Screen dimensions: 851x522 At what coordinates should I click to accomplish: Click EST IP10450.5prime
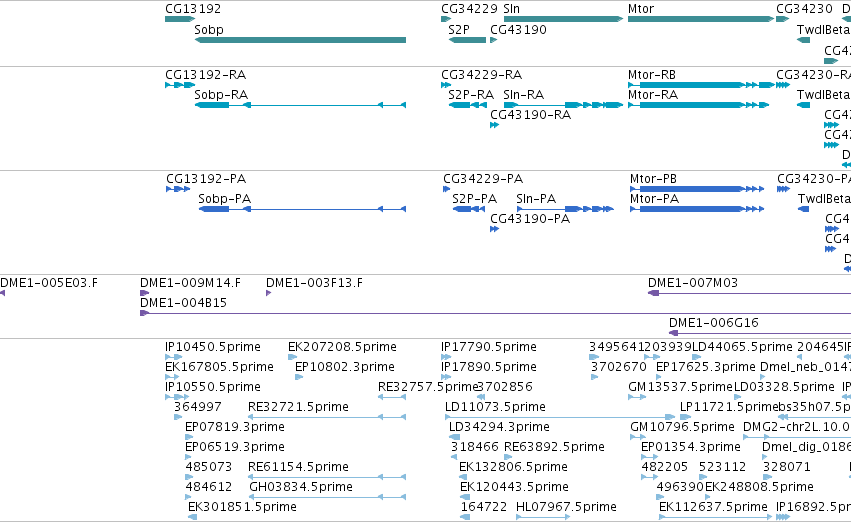point(213,347)
